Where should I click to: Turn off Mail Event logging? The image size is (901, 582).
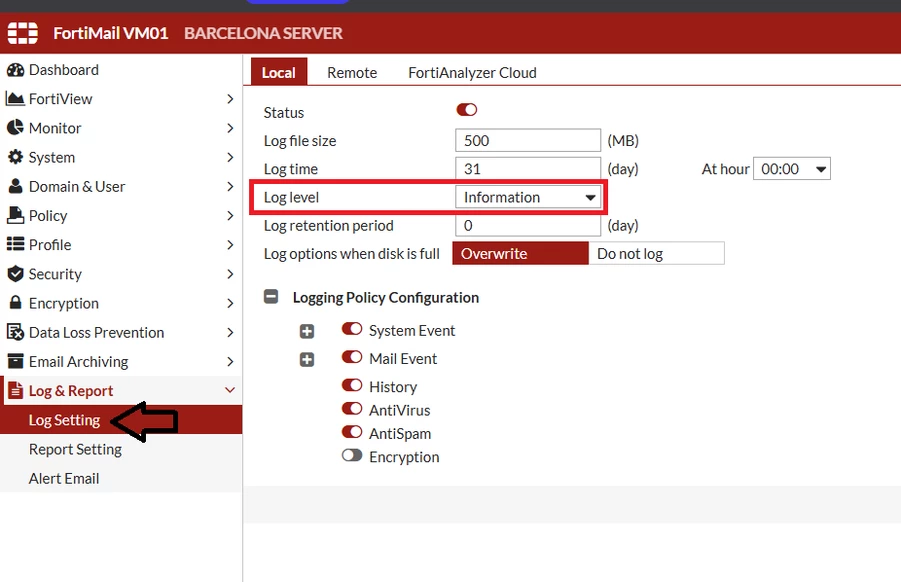tap(352, 357)
